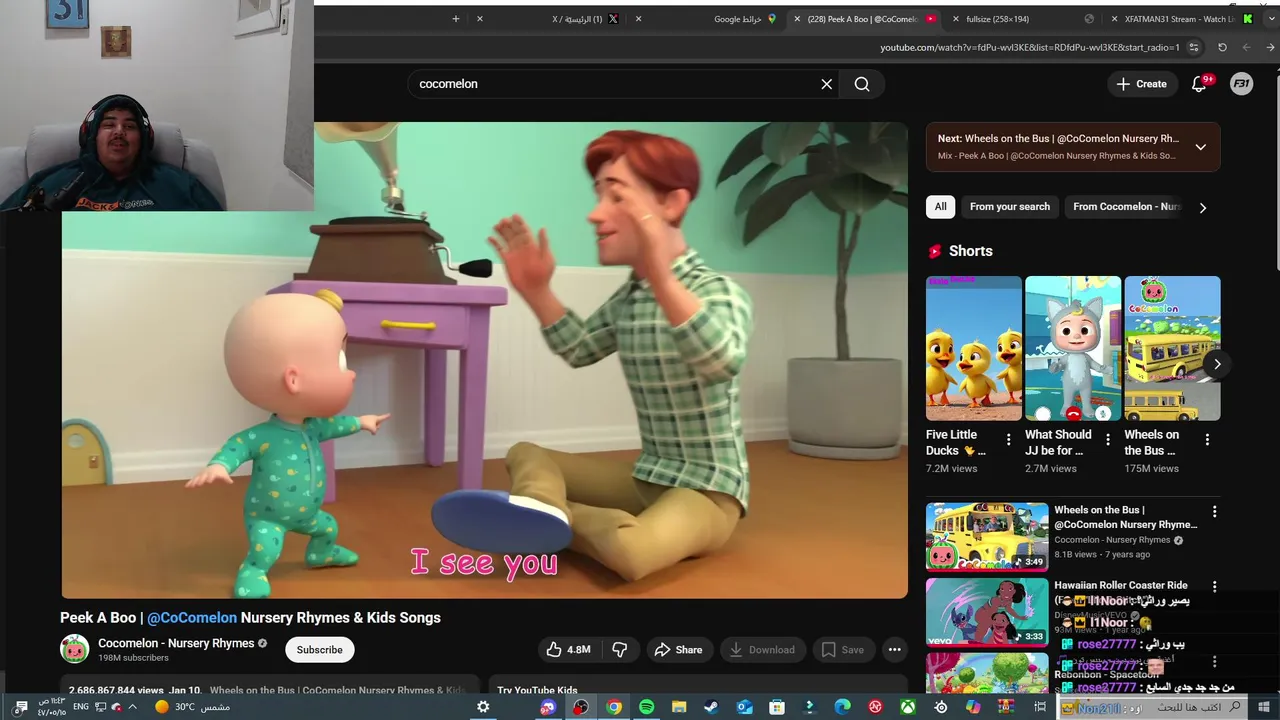The height and width of the screenshot is (720, 1280).
Task: Click the Windows taskbar search box
Action: 1153,707
